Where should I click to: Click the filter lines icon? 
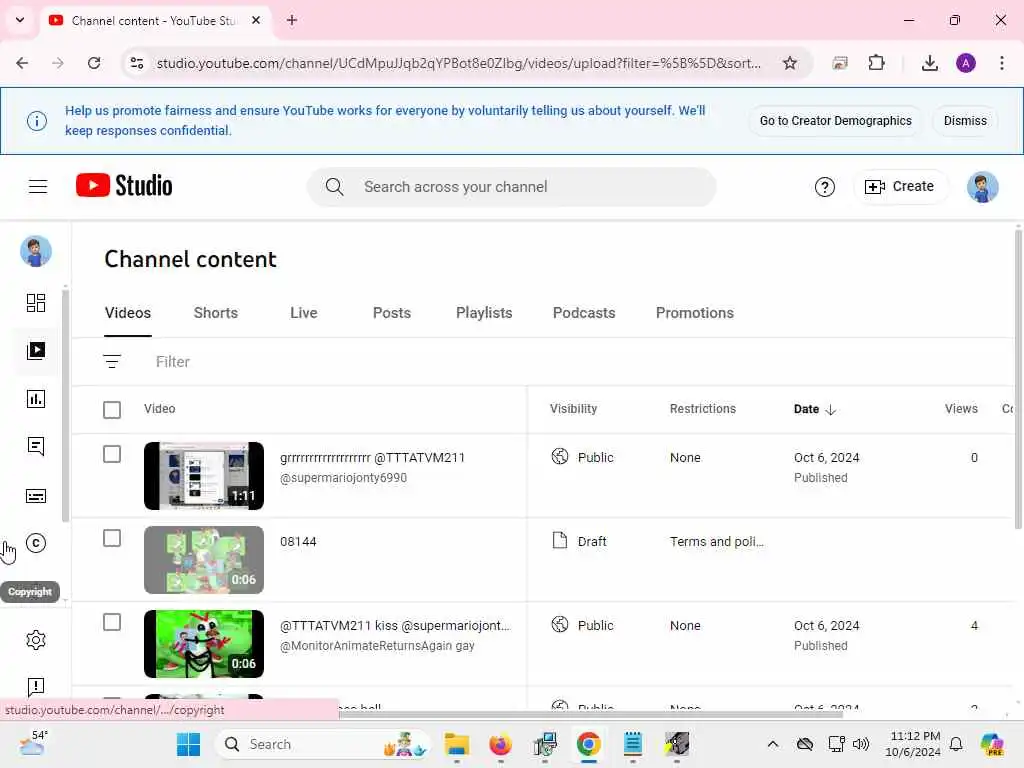point(112,361)
